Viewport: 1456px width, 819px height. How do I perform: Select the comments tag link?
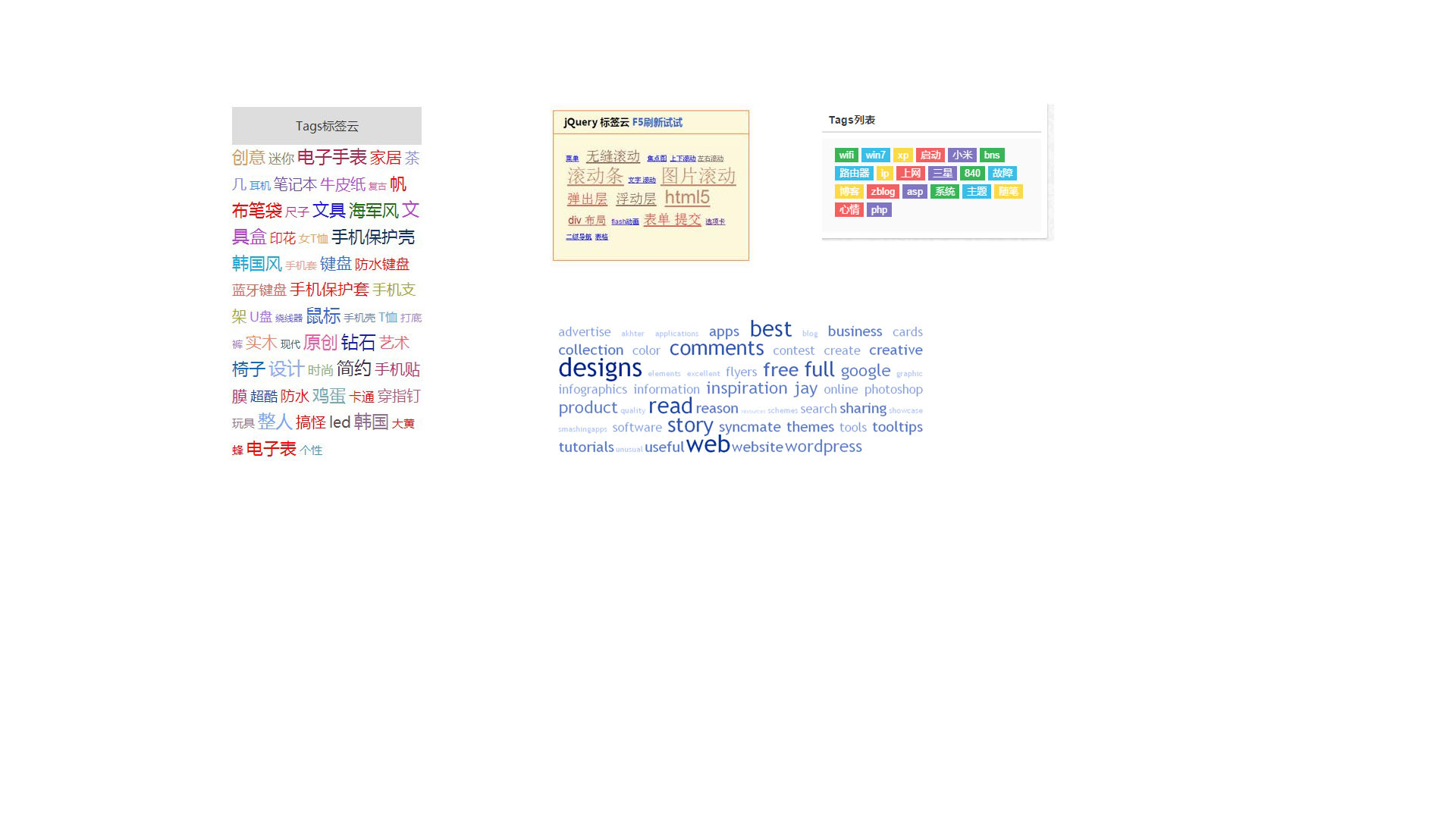tap(716, 349)
